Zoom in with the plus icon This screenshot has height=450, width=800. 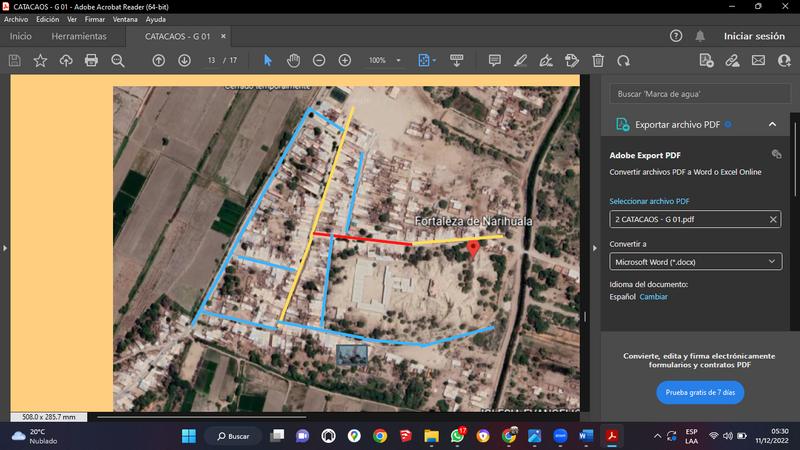point(345,61)
